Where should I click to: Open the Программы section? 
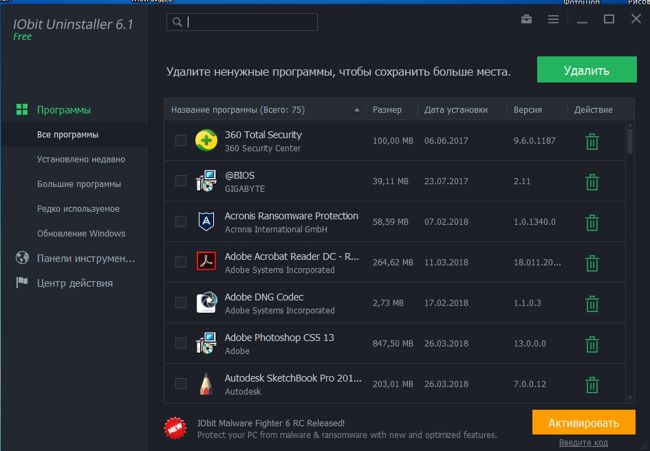63,110
